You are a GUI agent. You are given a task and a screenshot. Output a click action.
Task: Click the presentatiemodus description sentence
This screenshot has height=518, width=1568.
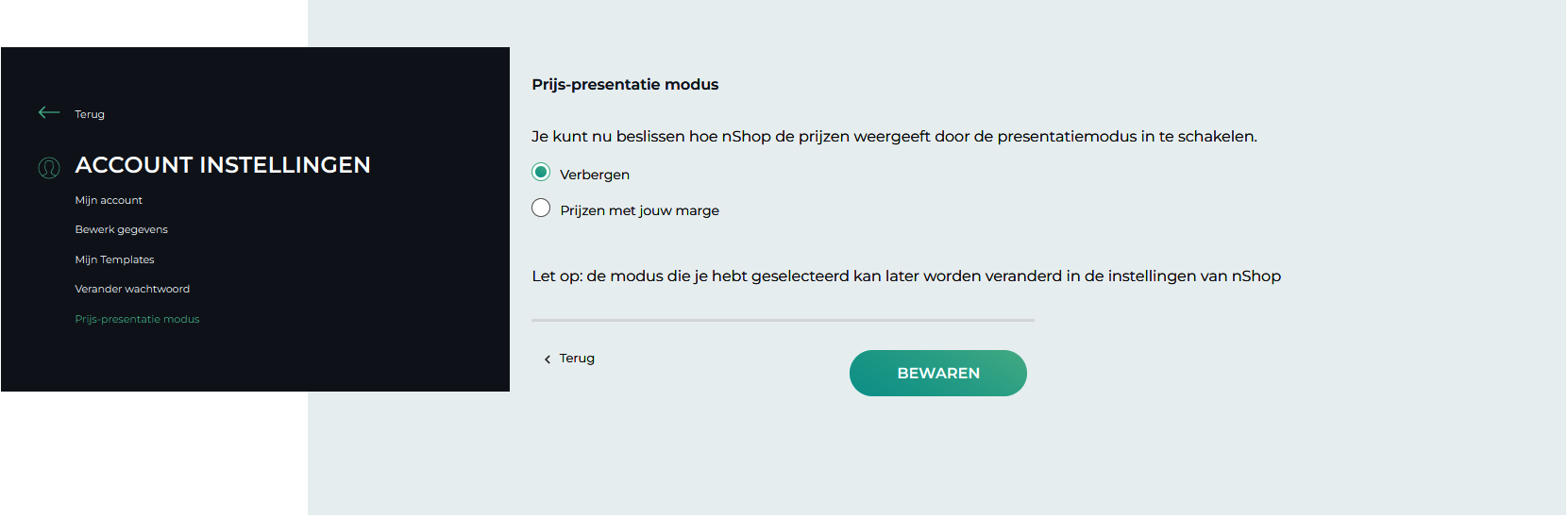pos(894,137)
